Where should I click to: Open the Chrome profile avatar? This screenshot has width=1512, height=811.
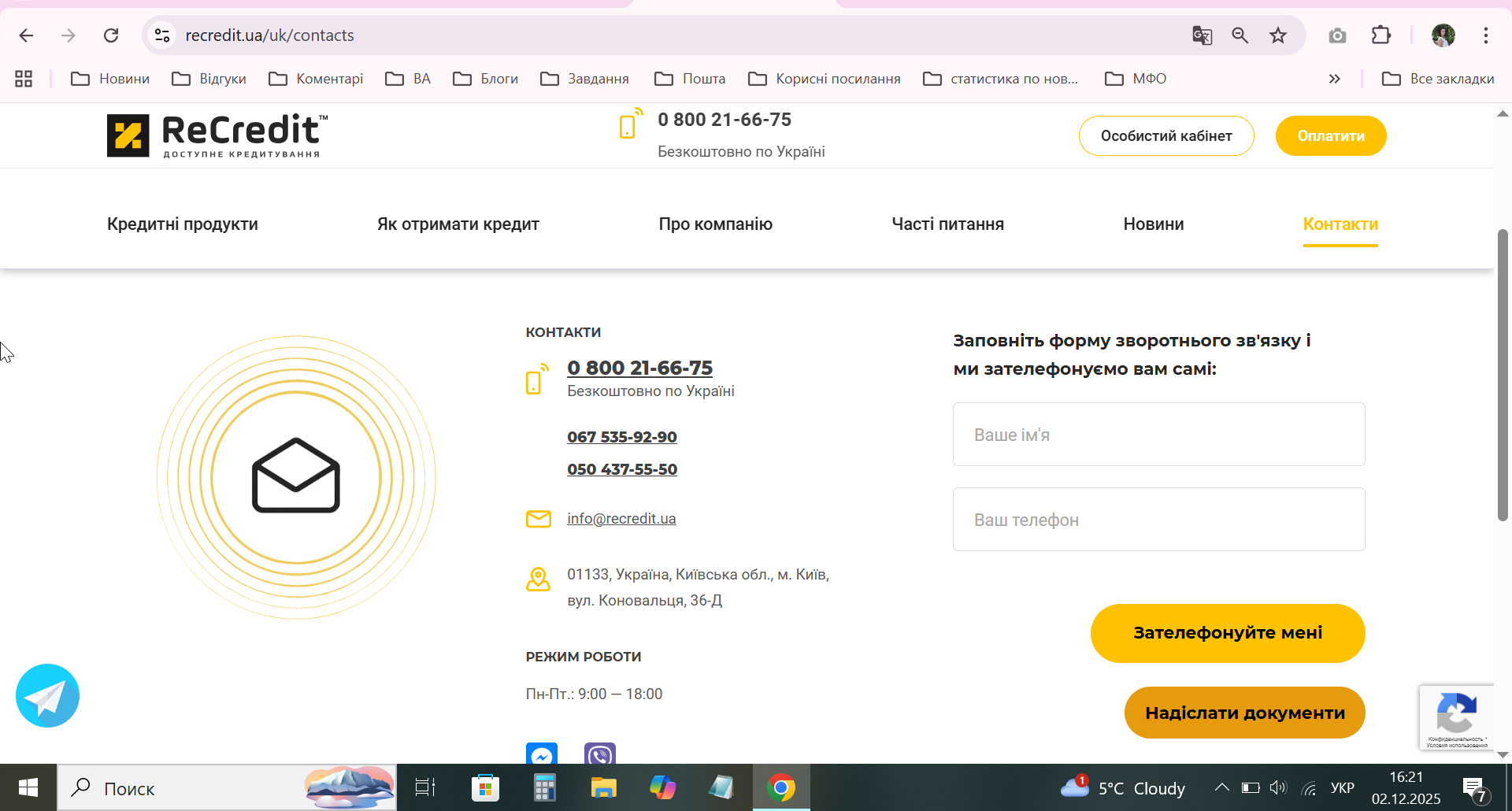[x=1443, y=35]
